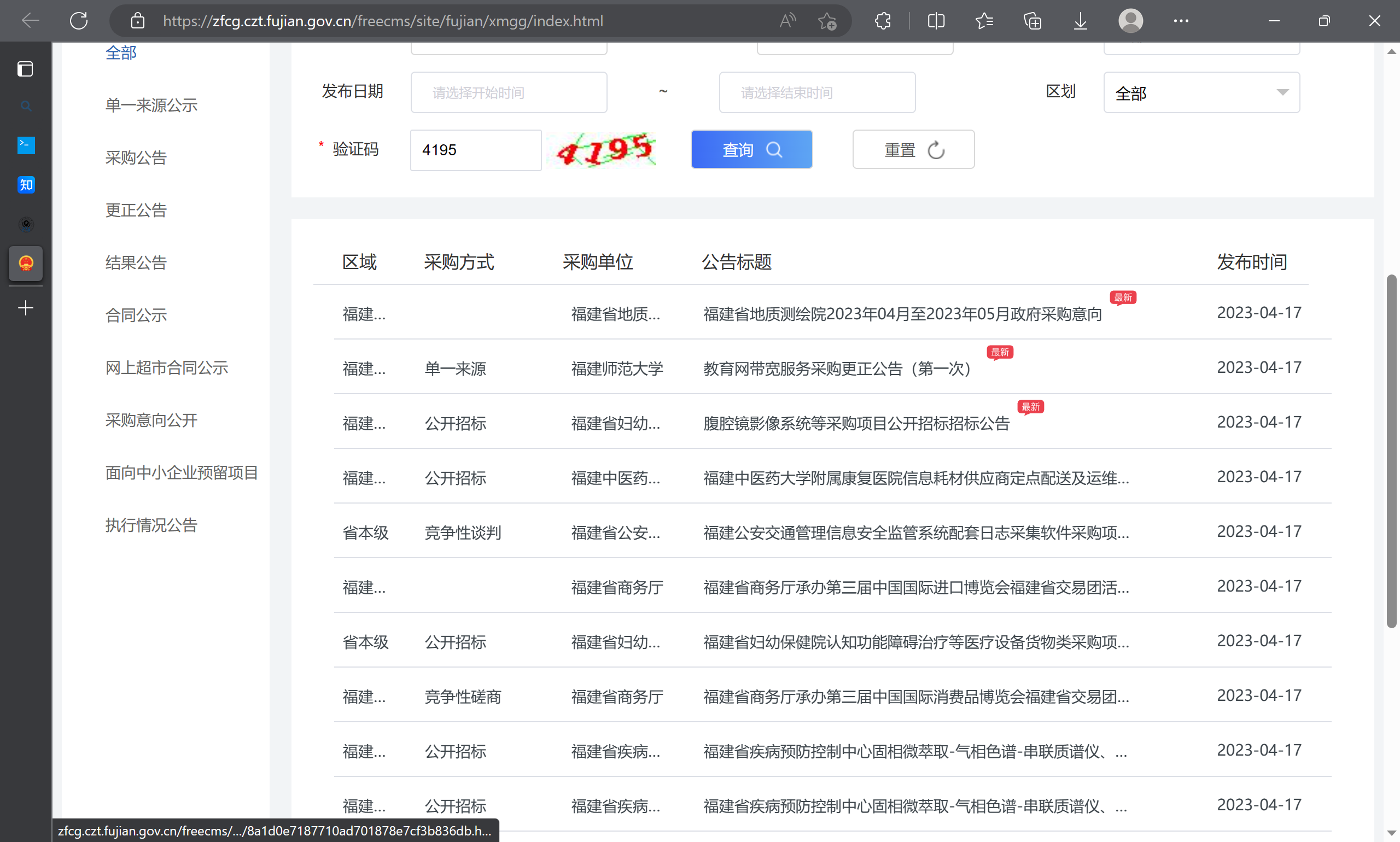
Task: Open Collections icon
Action: pyautogui.click(x=1032, y=21)
